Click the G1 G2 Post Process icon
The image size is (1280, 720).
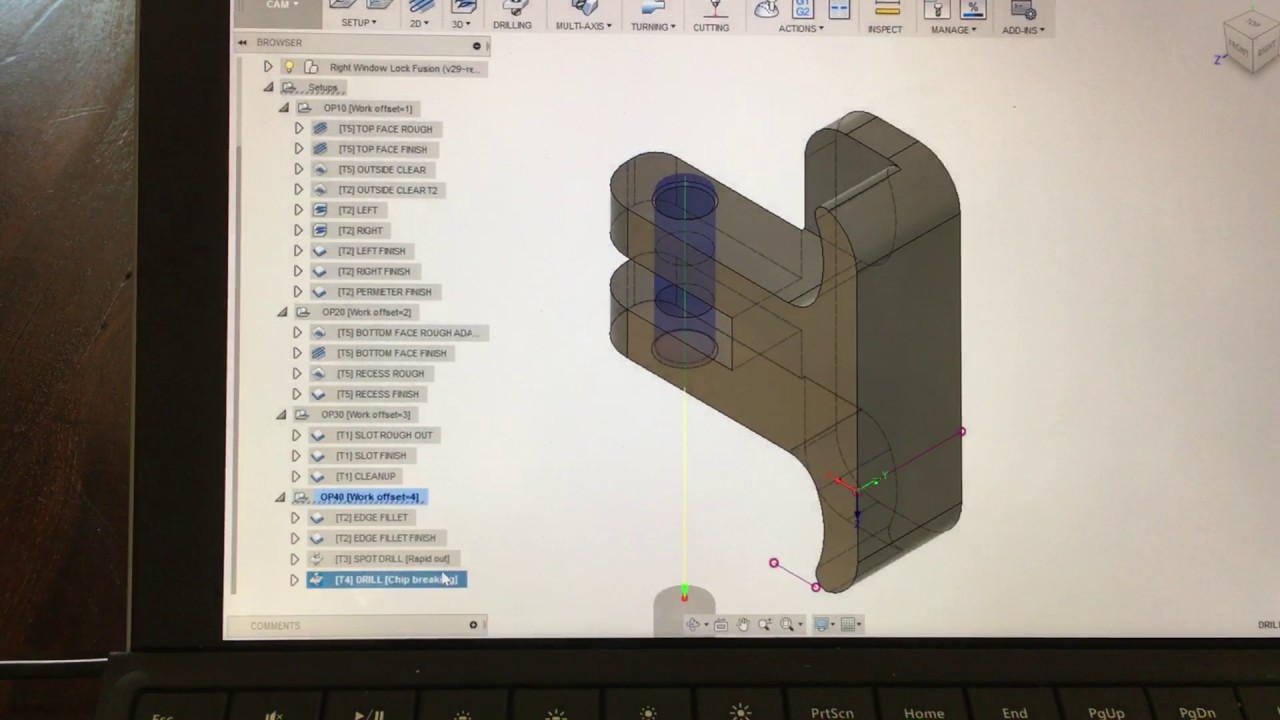pos(802,9)
